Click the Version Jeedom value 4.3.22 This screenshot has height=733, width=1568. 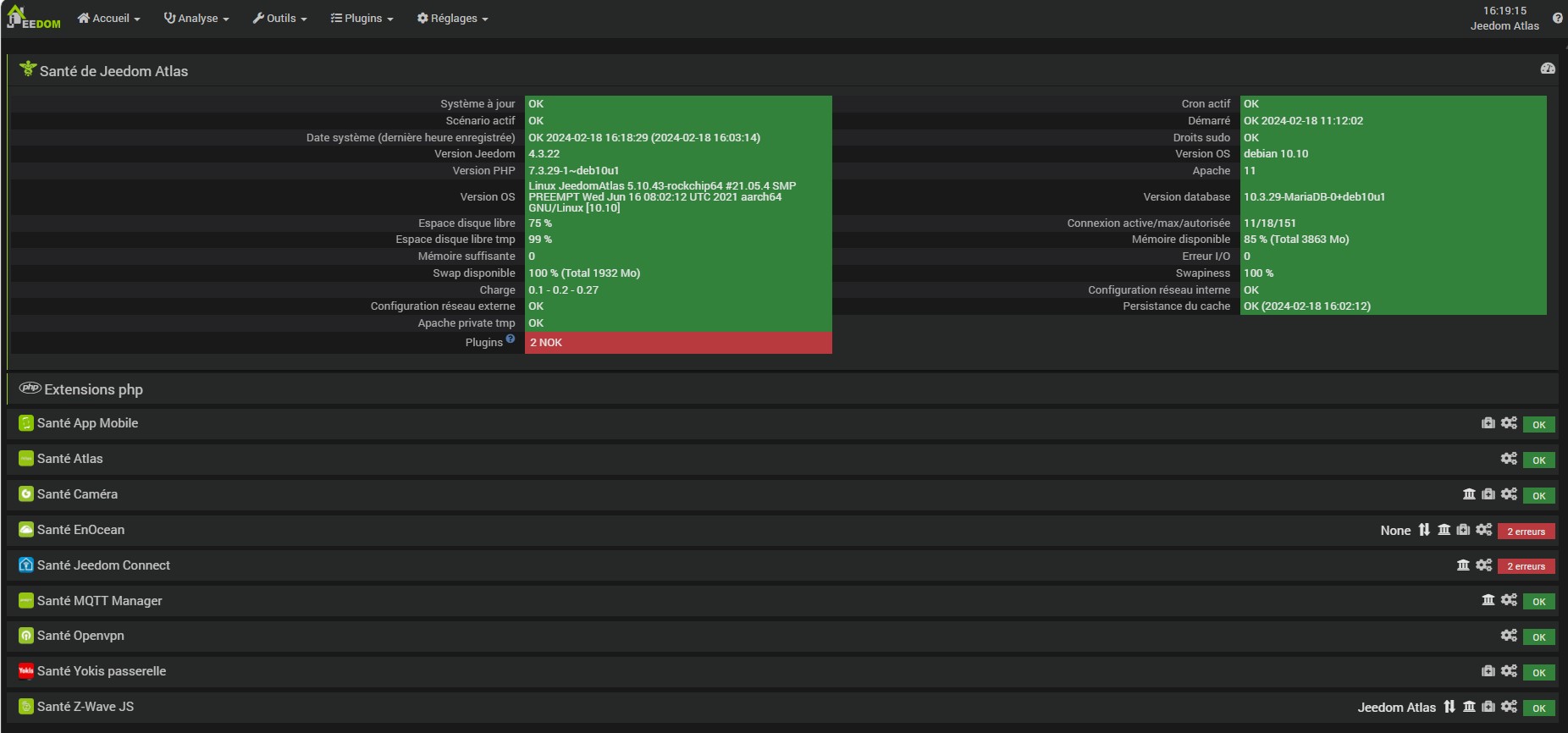(x=544, y=154)
